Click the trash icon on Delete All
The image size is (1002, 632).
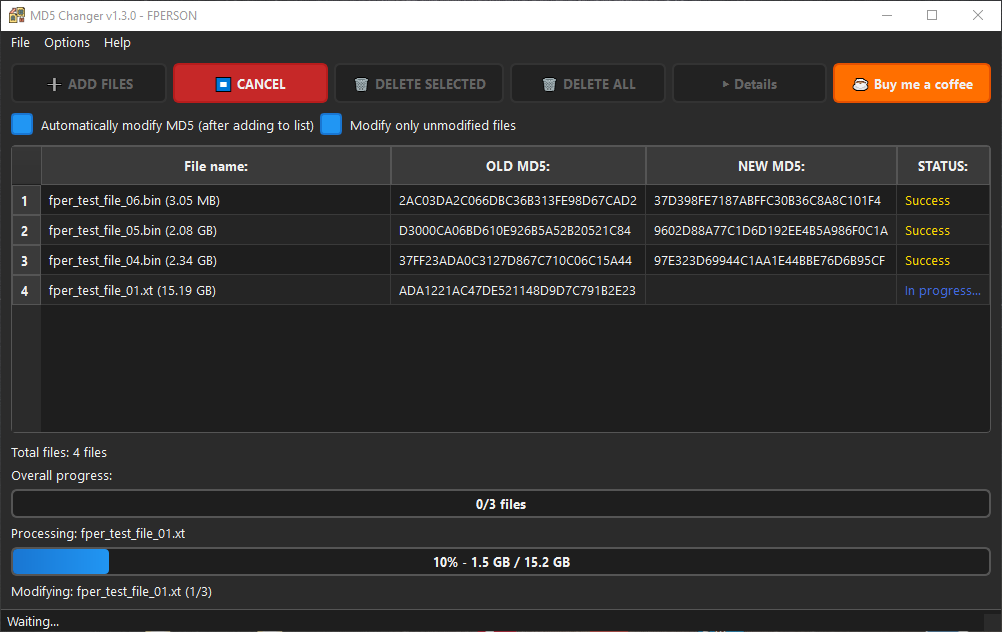[x=549, y=85]
